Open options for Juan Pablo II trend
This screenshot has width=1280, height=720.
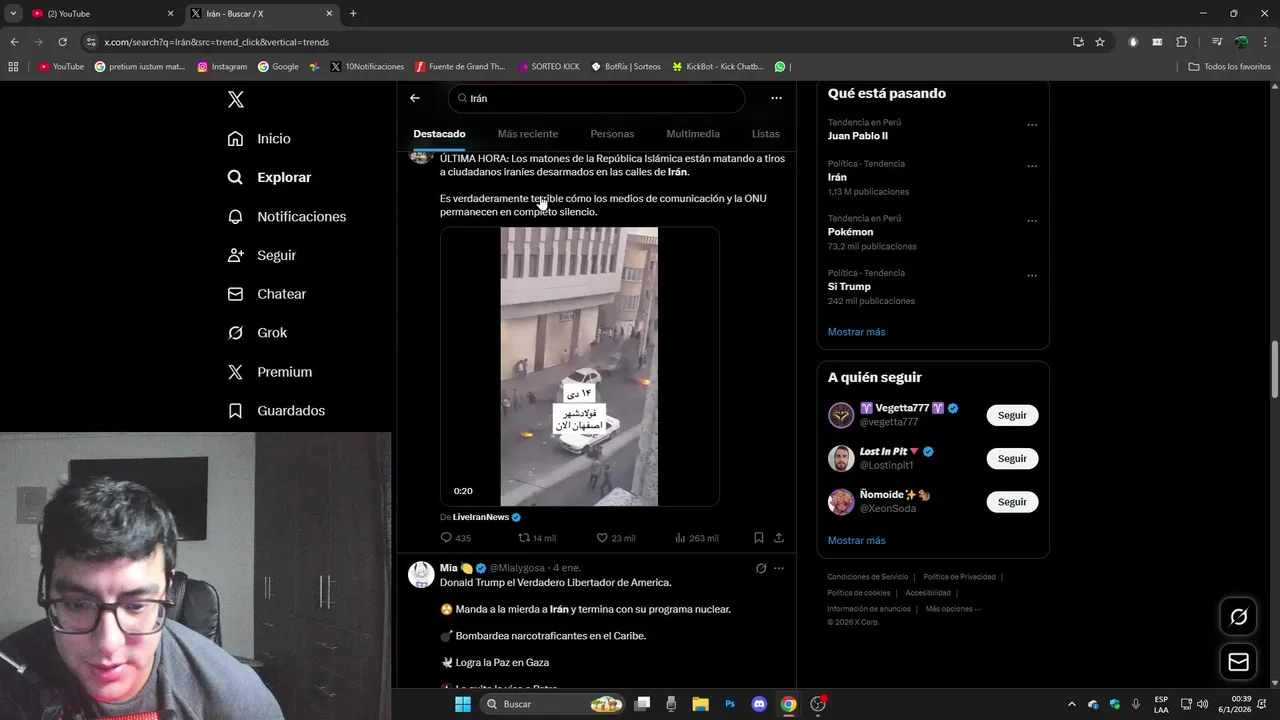(x=1032, y=125)
